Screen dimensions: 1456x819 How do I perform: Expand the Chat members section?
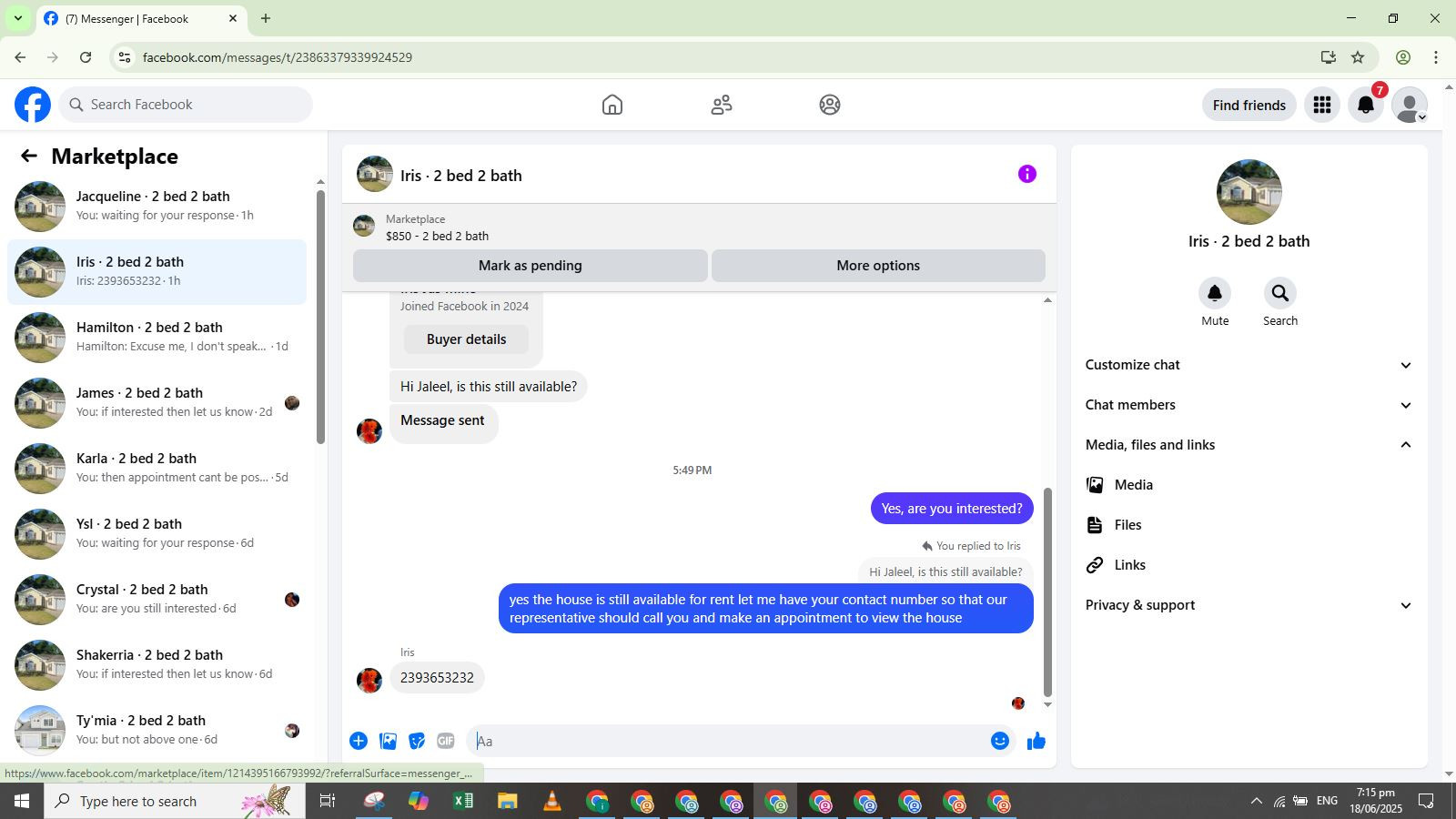(x=1249, y=405)
